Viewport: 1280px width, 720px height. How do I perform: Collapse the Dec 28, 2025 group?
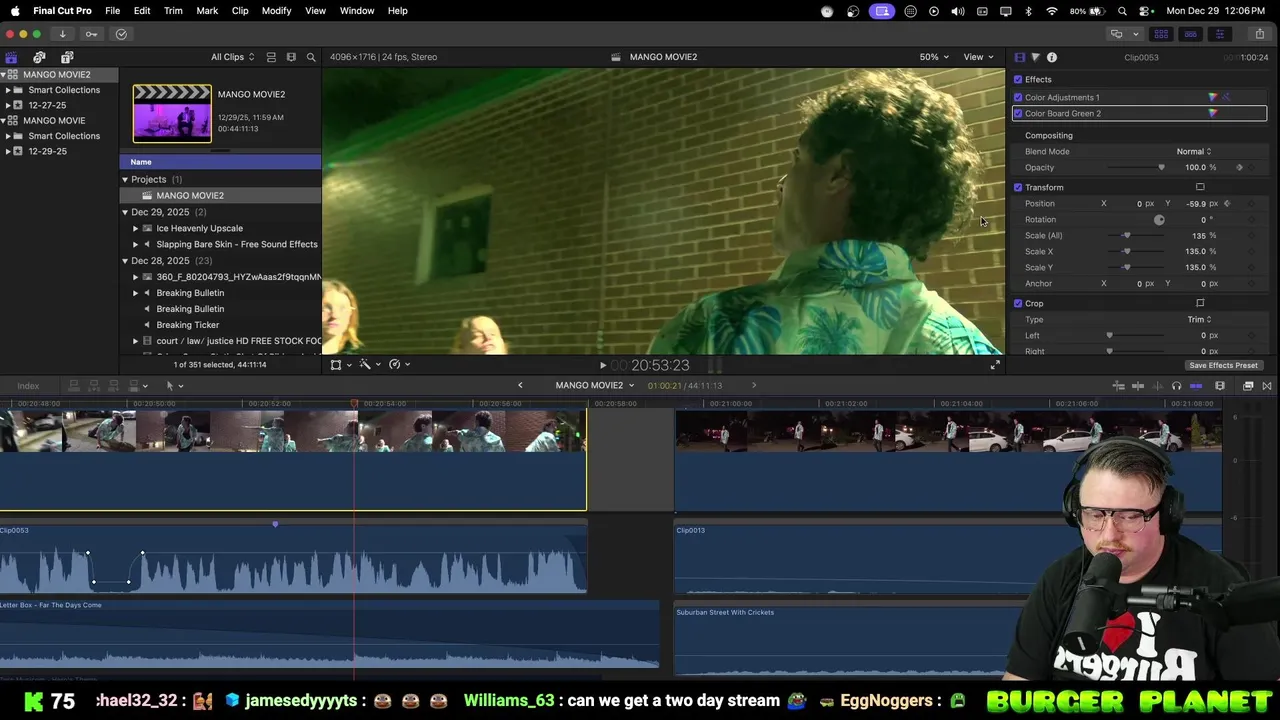tap(125, 260)
